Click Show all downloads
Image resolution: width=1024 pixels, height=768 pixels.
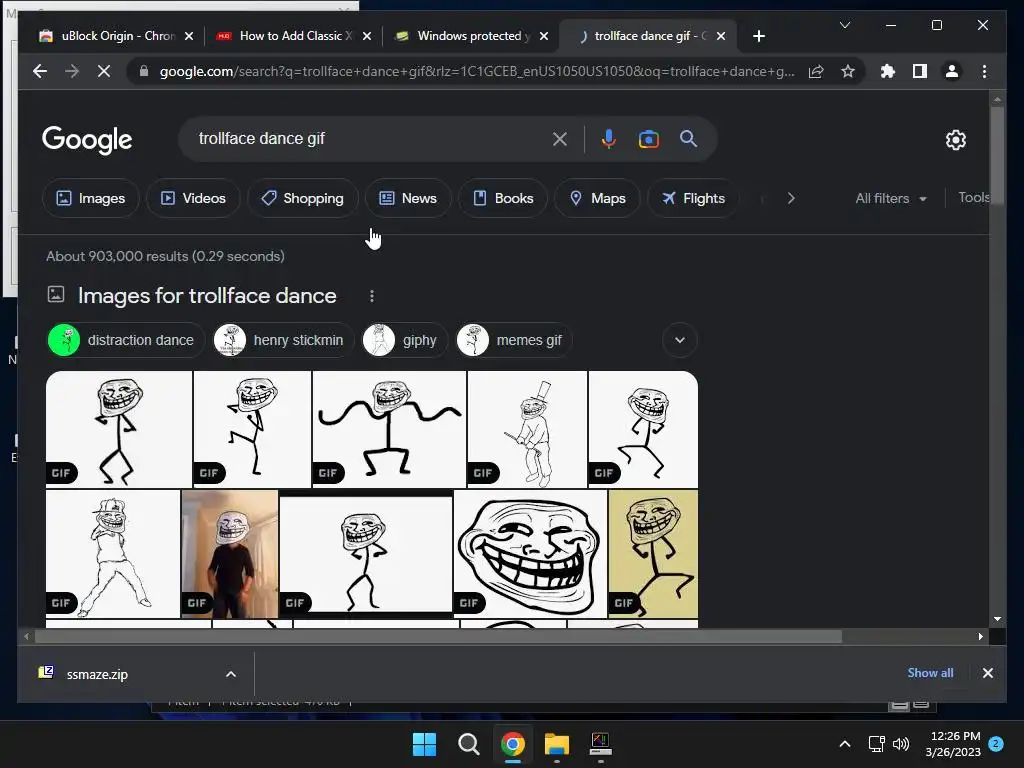point(930,673)
